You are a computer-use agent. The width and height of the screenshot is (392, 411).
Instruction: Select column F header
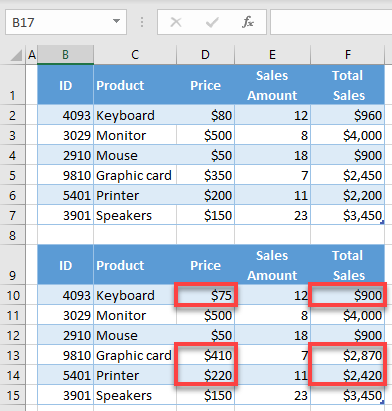348,54
